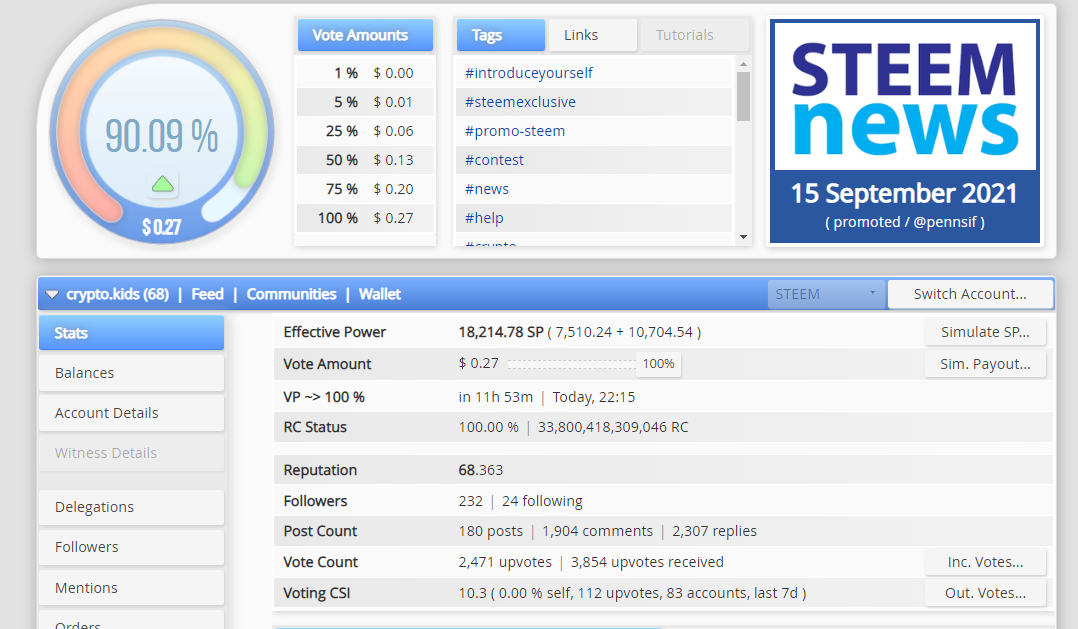Select the Stats sidebar tab

[131, 333]
